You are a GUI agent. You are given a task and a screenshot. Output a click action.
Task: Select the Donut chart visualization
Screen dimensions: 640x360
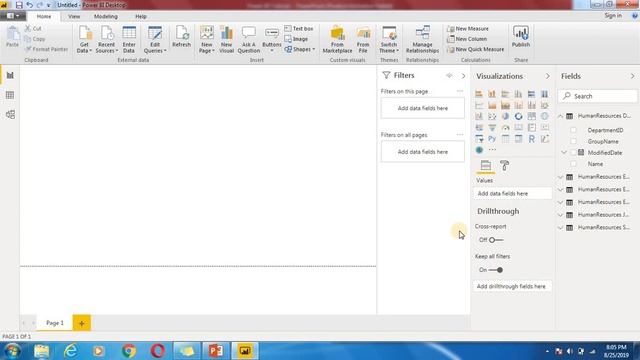pos(518,116)
